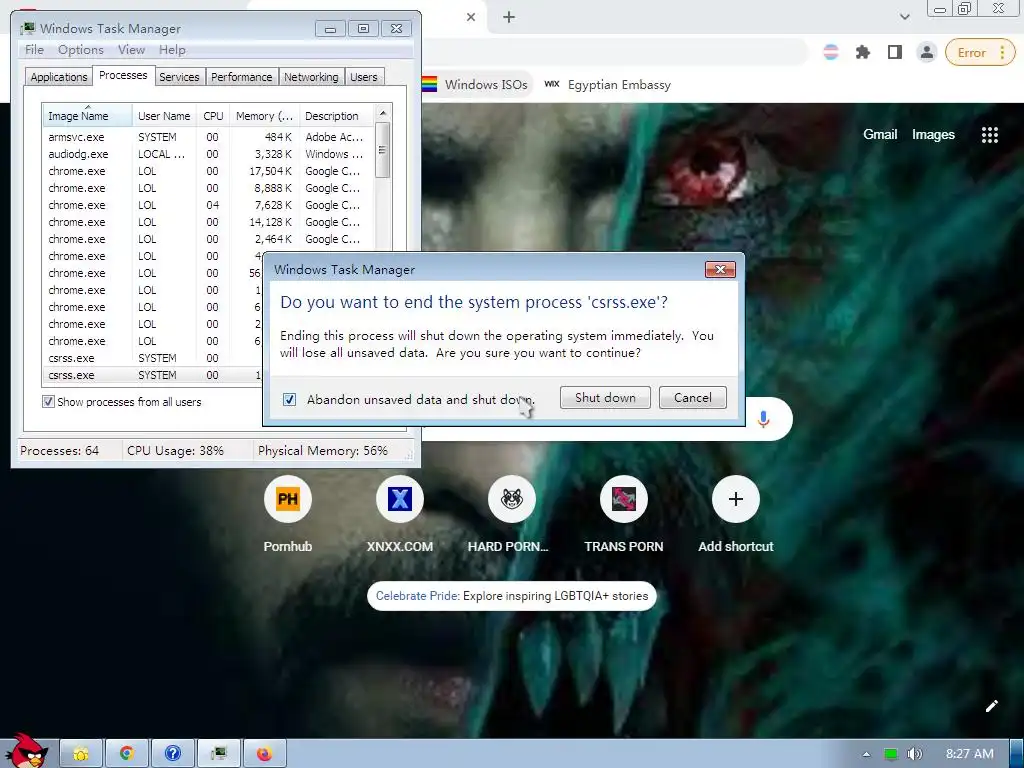Close the current Chrome tab
Viewport: 1024px width, 768px height.
tap(471, 18)
